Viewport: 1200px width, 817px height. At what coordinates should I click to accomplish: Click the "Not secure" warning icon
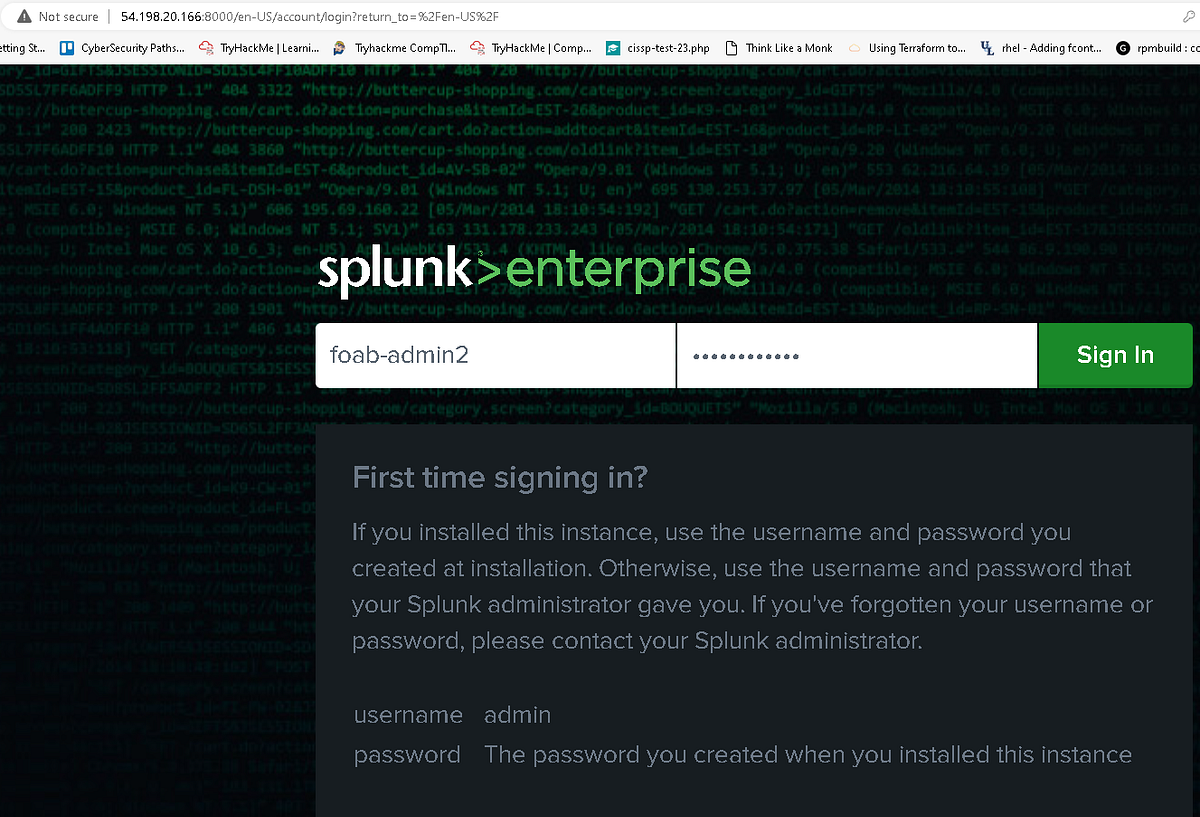pyautogui.click(x=22, y=16)
